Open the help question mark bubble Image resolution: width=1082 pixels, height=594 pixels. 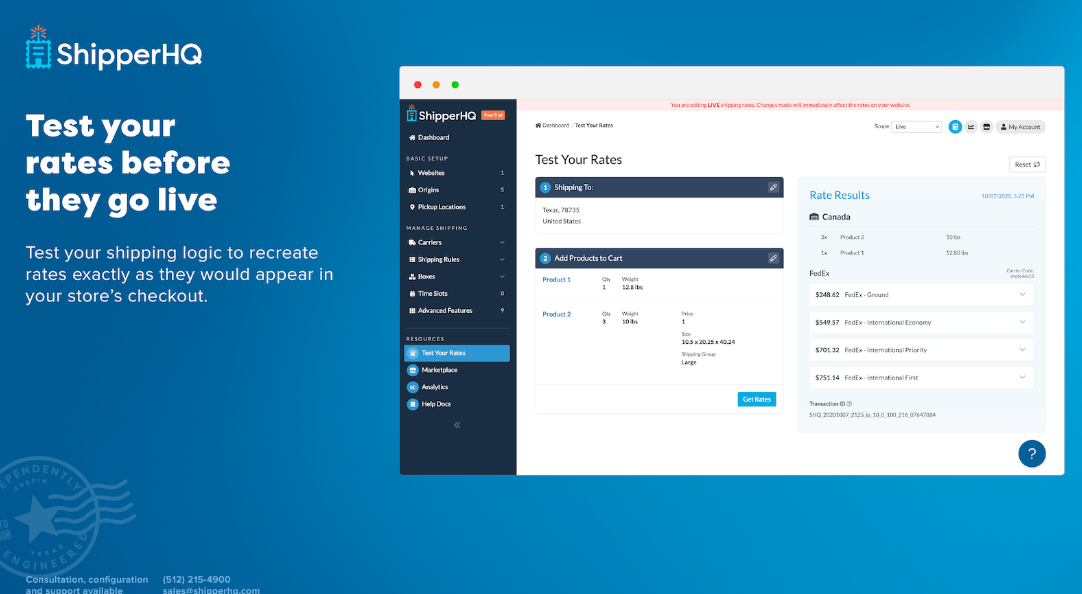[x=1032, y=453]
